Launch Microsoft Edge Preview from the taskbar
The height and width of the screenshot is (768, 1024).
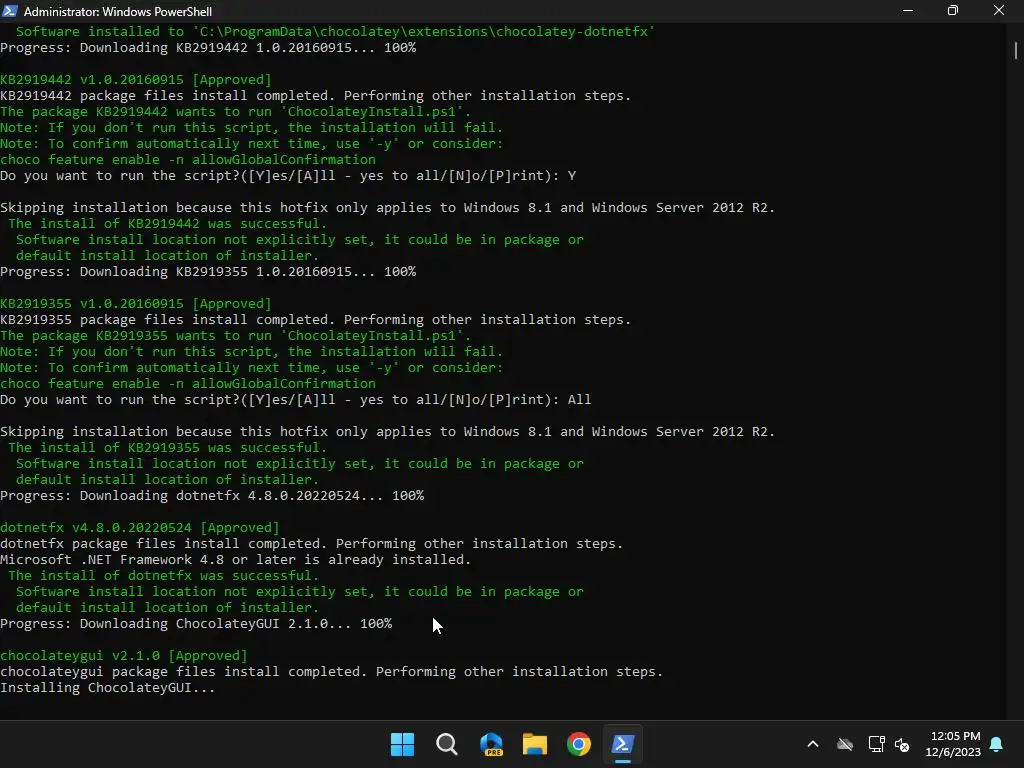tap(491, 744)
